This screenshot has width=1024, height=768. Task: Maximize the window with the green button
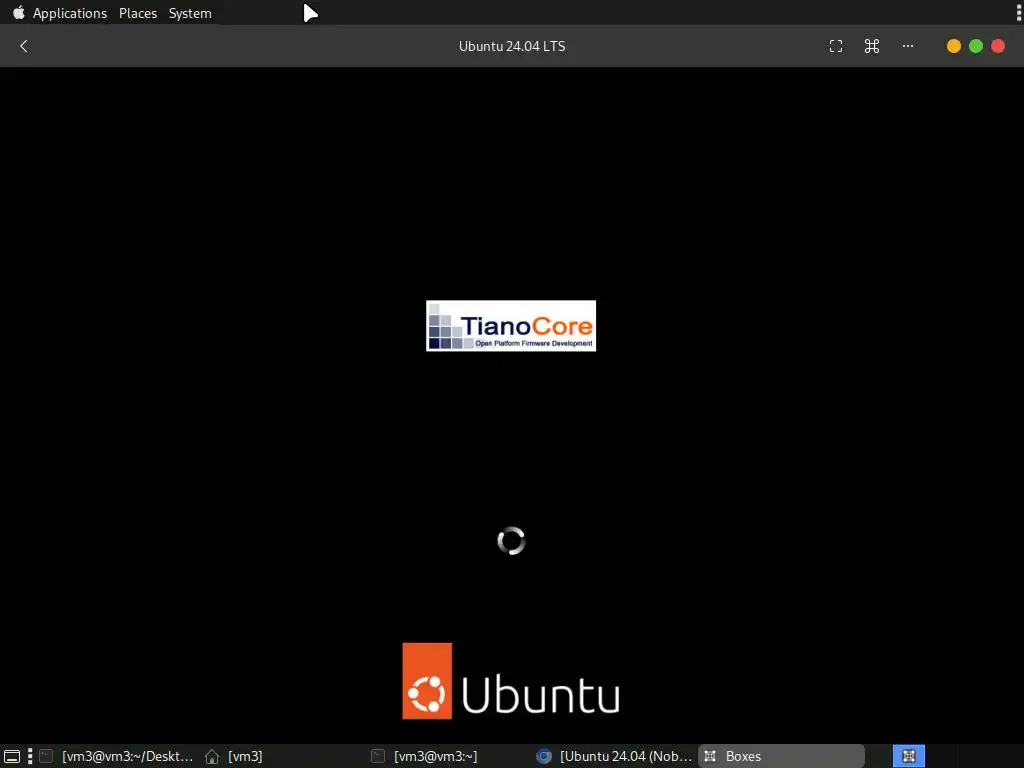point(976,46)
